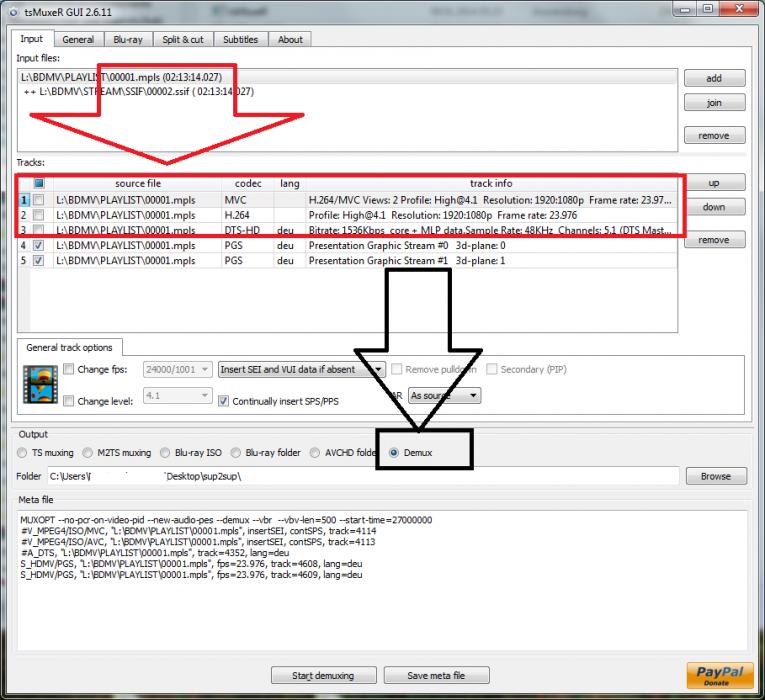The width and height of the screenshot is (765, 700).
Task: Select the General track options tab
Action: click(69, 347)
